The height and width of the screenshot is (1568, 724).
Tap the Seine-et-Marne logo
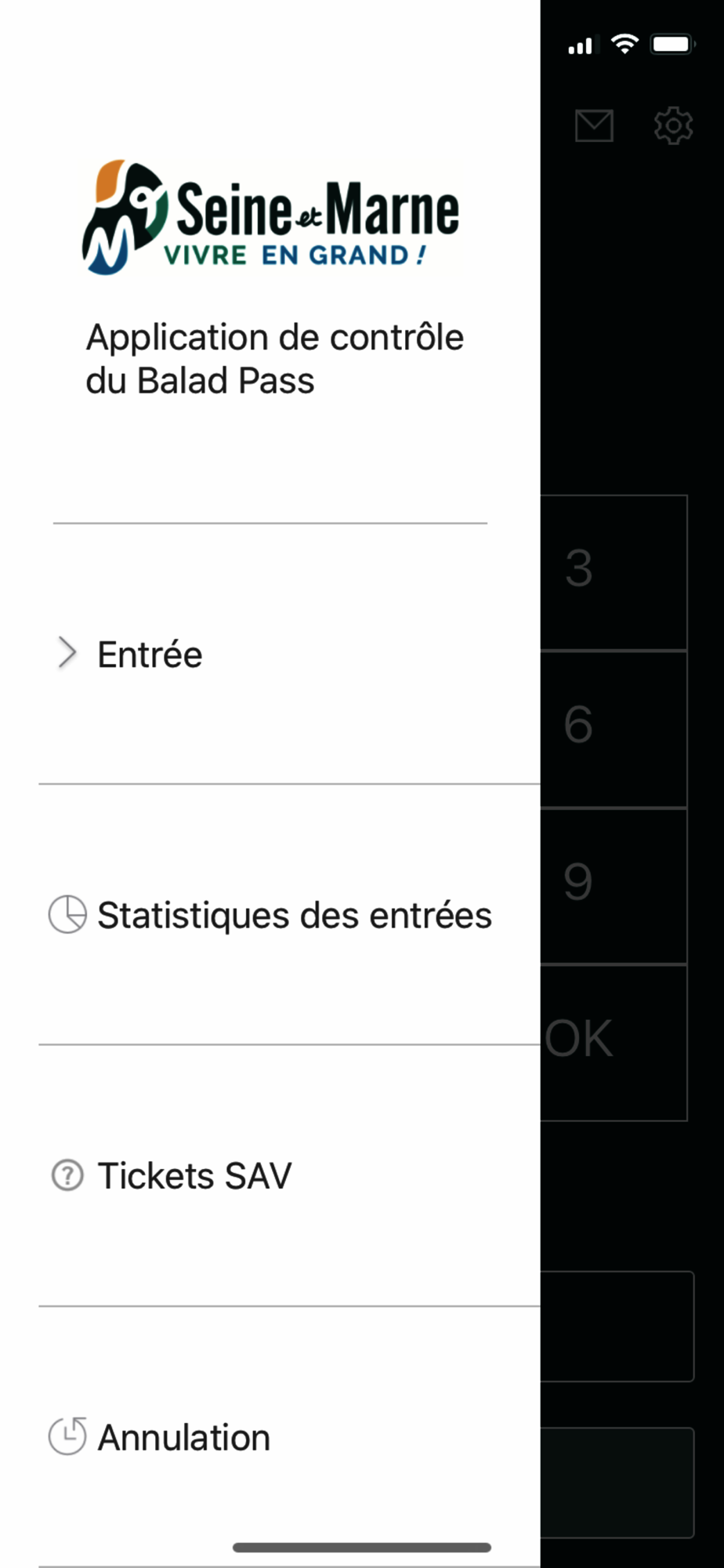(x=271, y=217)
